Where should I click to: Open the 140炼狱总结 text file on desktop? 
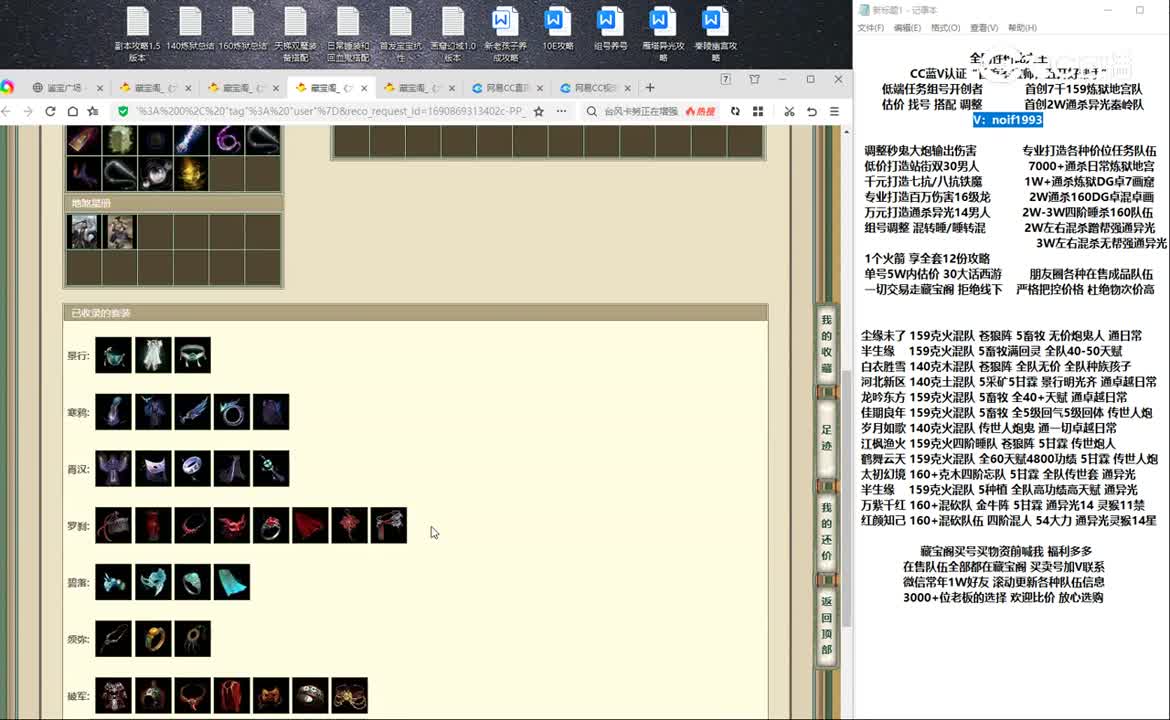click(190, 28)
